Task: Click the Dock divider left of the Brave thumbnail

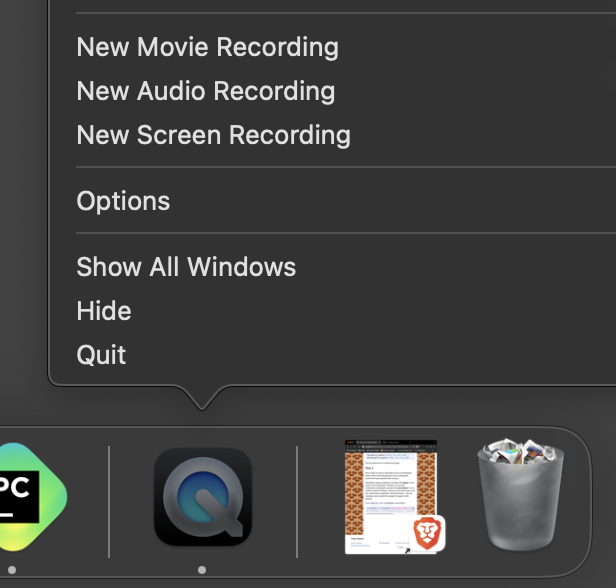Action: 297,500
